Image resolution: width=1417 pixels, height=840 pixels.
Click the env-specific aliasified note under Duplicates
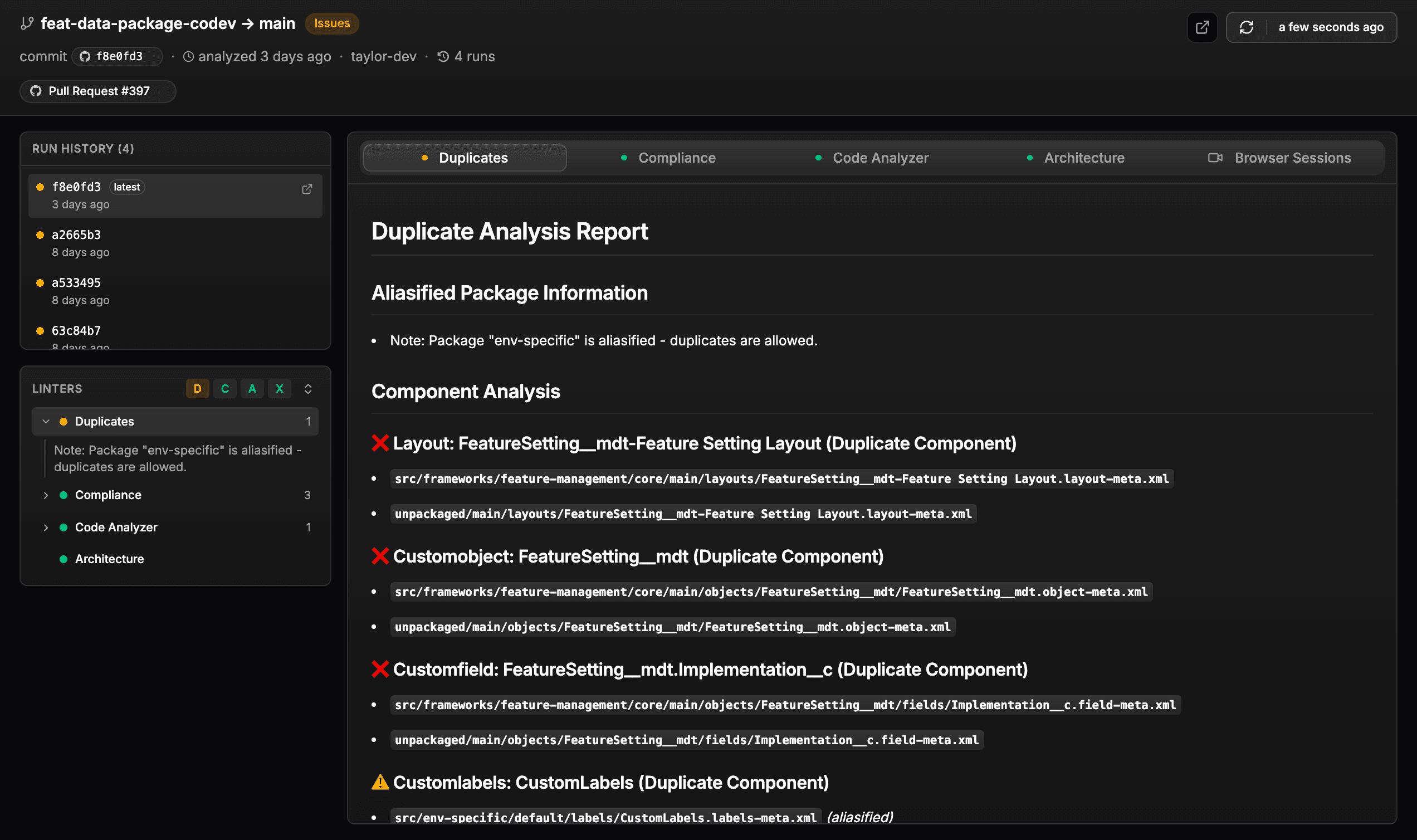point(178,458)
